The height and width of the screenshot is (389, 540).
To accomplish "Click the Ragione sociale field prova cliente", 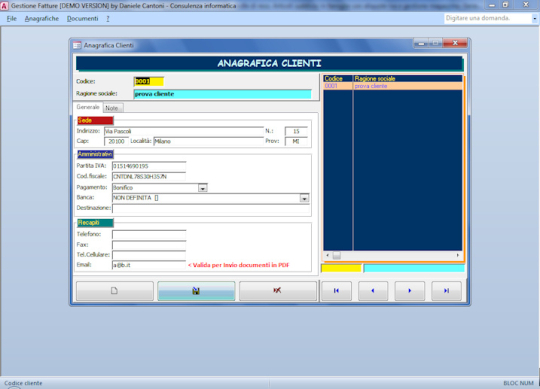I will pos(222,94).
